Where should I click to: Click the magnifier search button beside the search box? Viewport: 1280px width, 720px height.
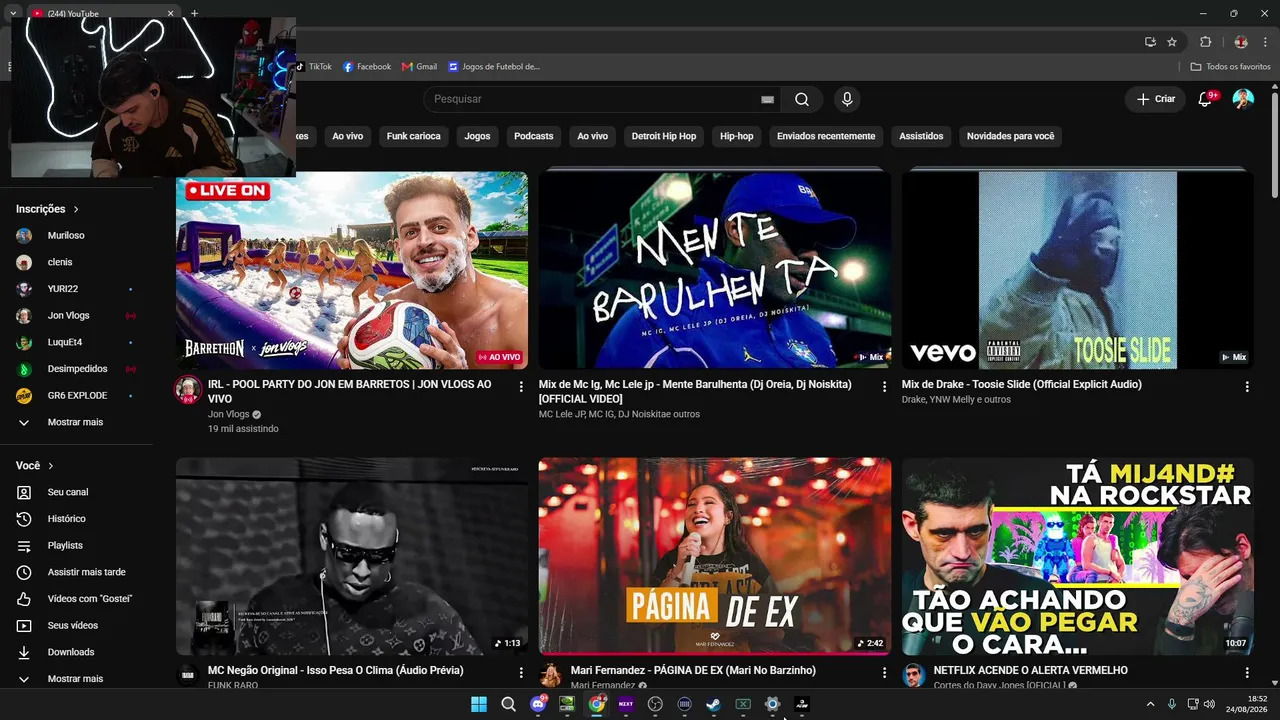point(802,99)
